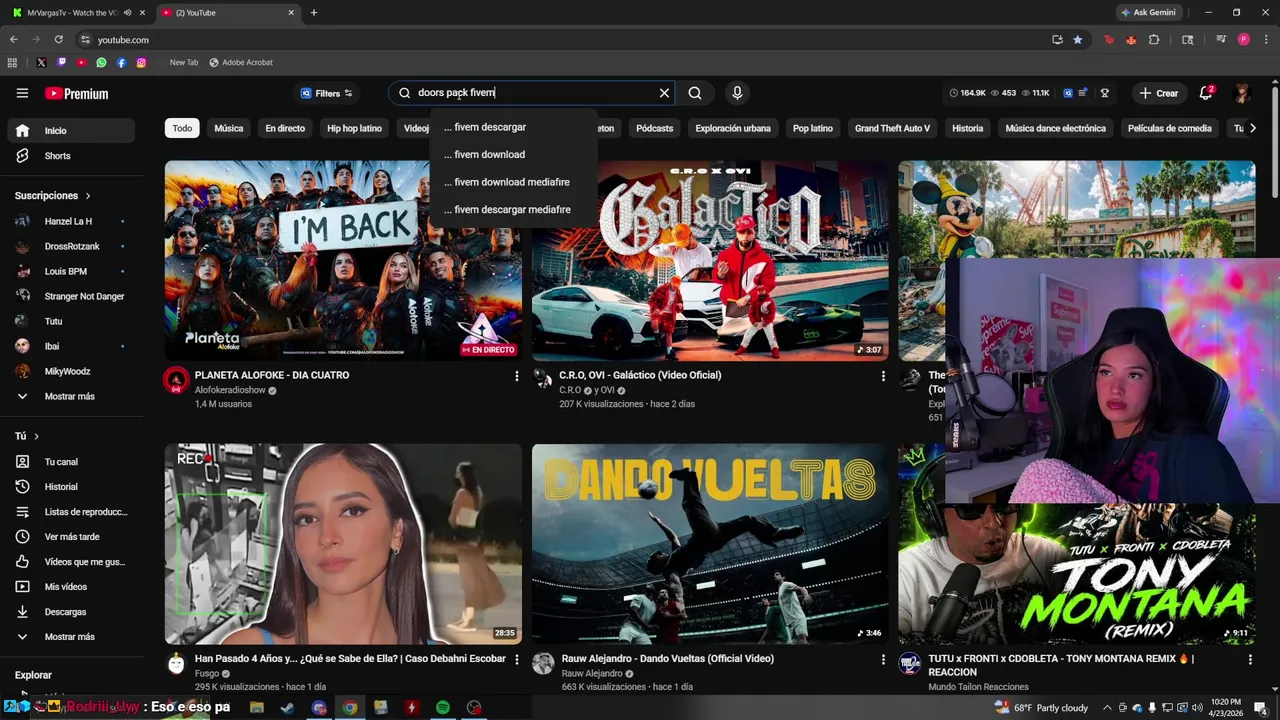Select the Todo category chip

pos(182,128)
